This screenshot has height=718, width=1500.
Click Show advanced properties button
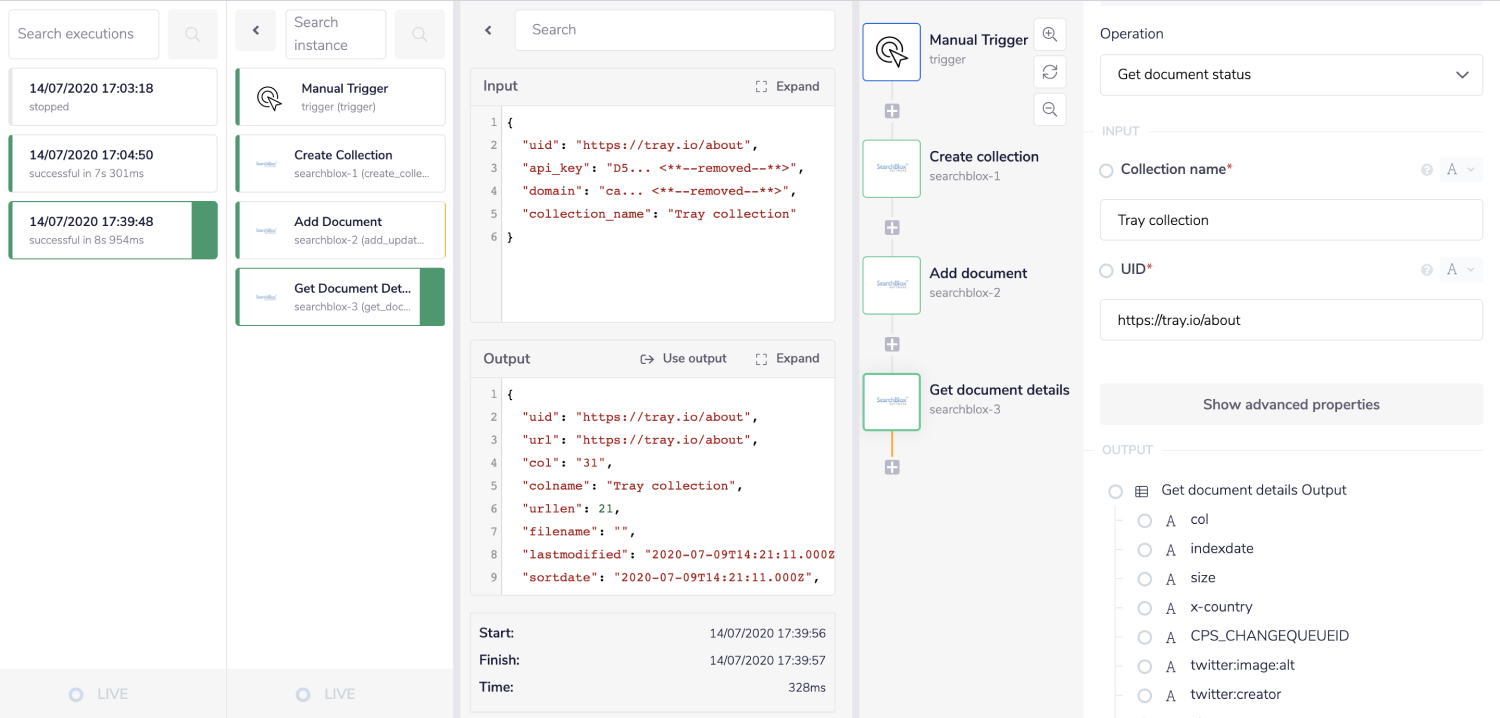[x=1291, y=405]
